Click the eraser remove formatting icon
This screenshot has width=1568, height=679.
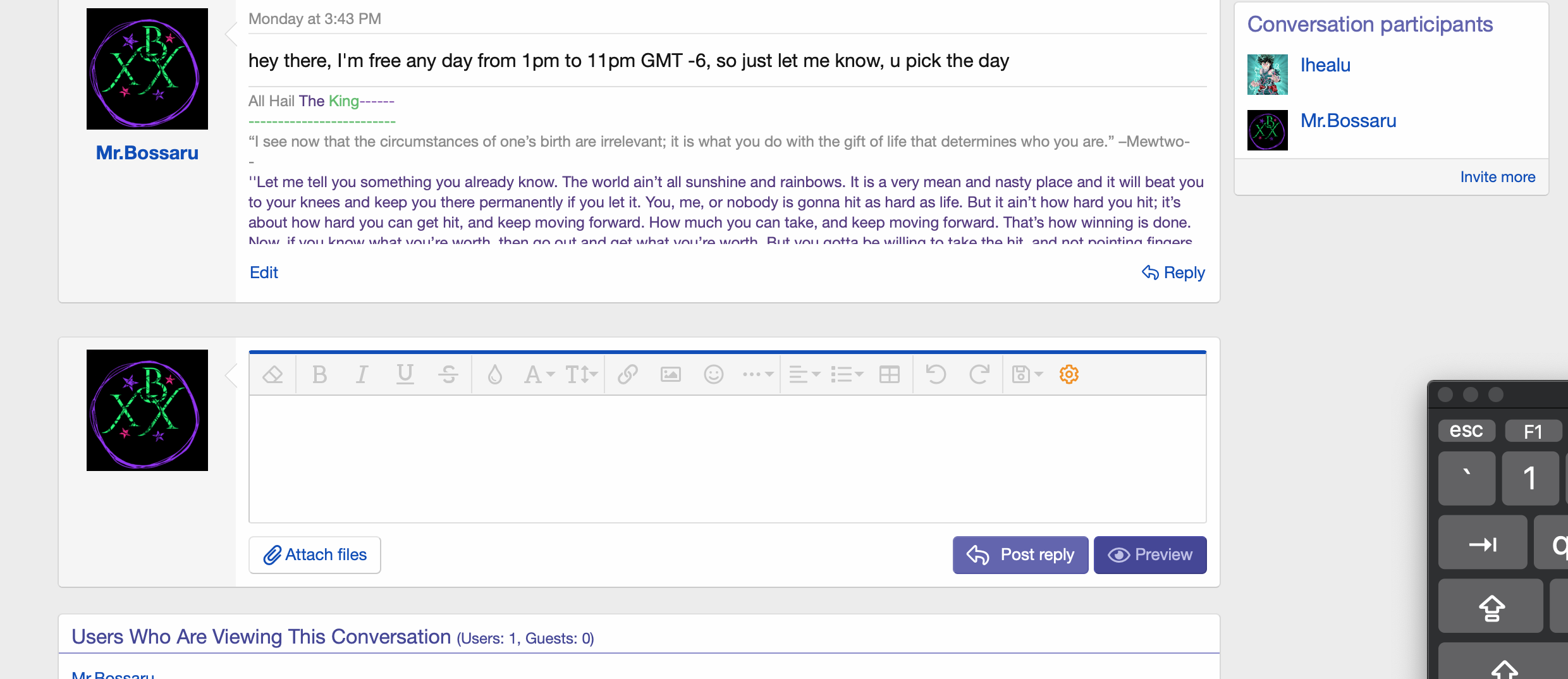[x=273, y=375]
